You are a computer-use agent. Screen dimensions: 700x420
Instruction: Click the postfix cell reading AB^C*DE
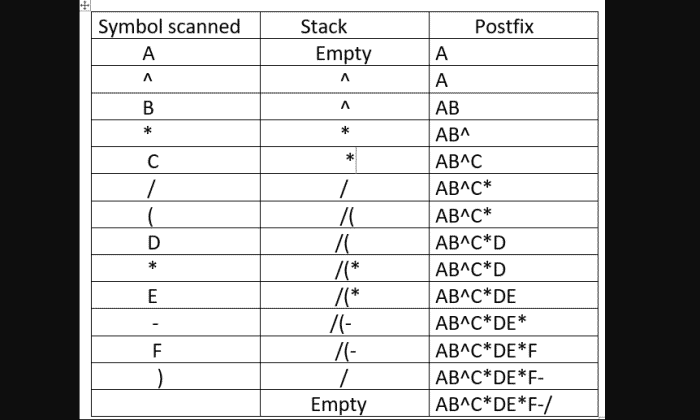(x=513, y=295)
